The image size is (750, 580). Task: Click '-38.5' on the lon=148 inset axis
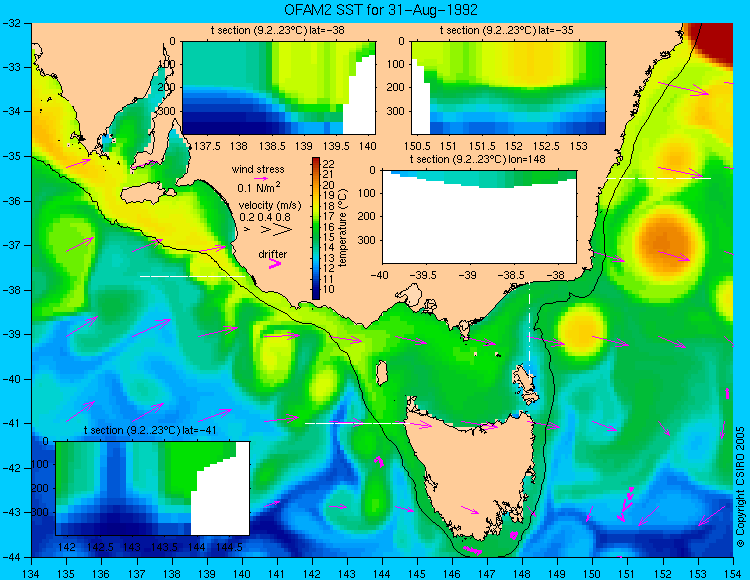point(513,275)
